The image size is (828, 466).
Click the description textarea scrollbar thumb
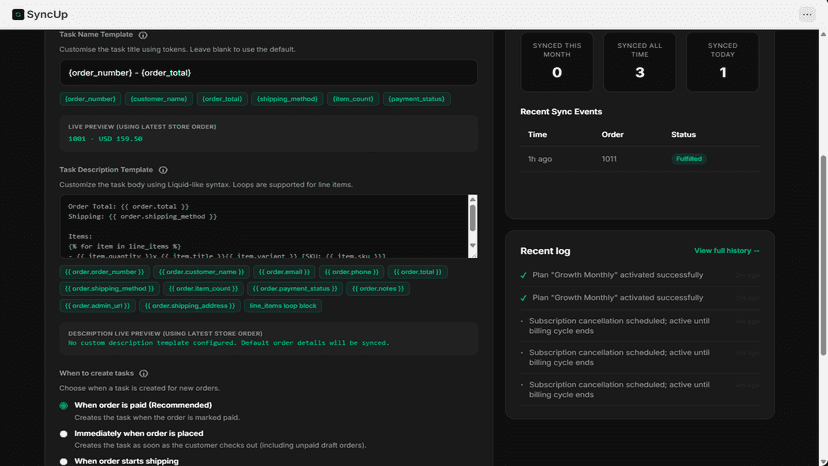click(473, 218)
